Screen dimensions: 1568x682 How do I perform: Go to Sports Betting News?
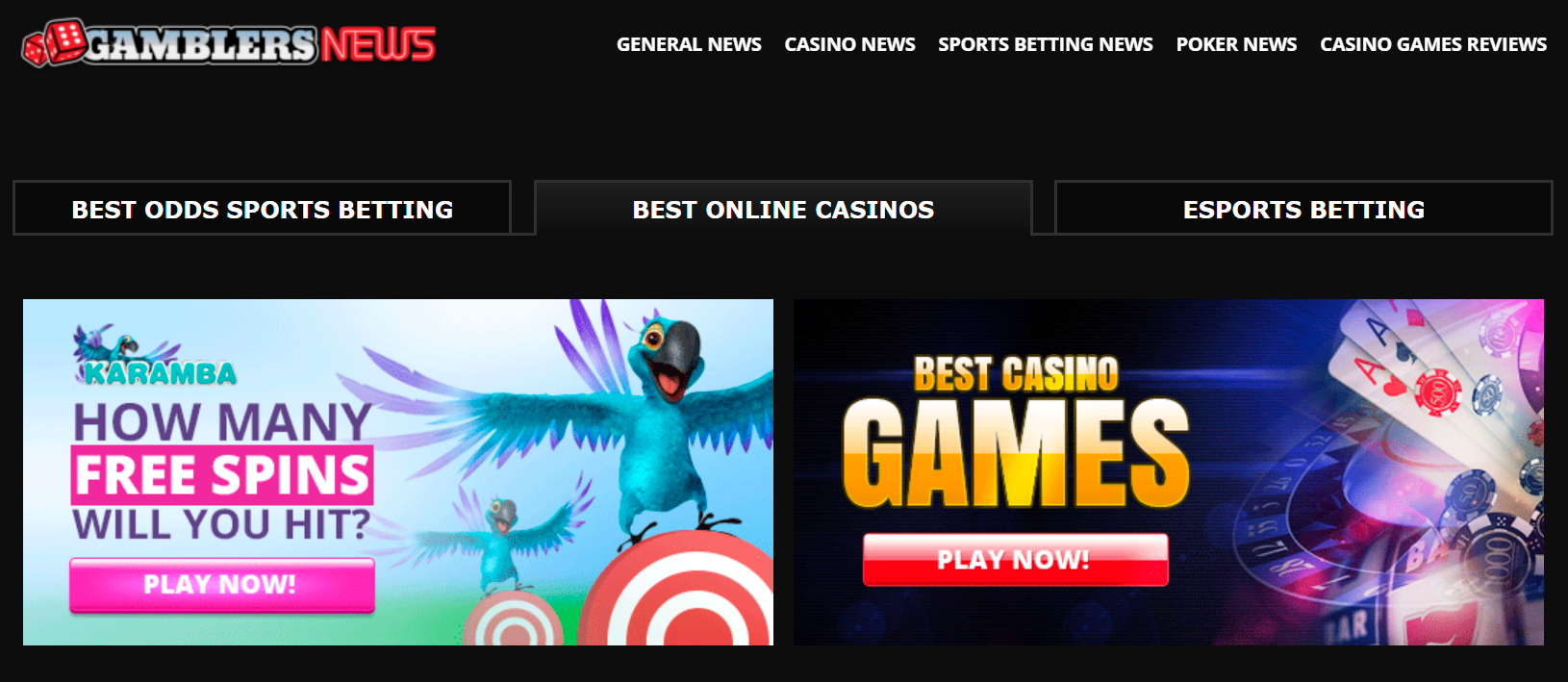point(1046,44)
